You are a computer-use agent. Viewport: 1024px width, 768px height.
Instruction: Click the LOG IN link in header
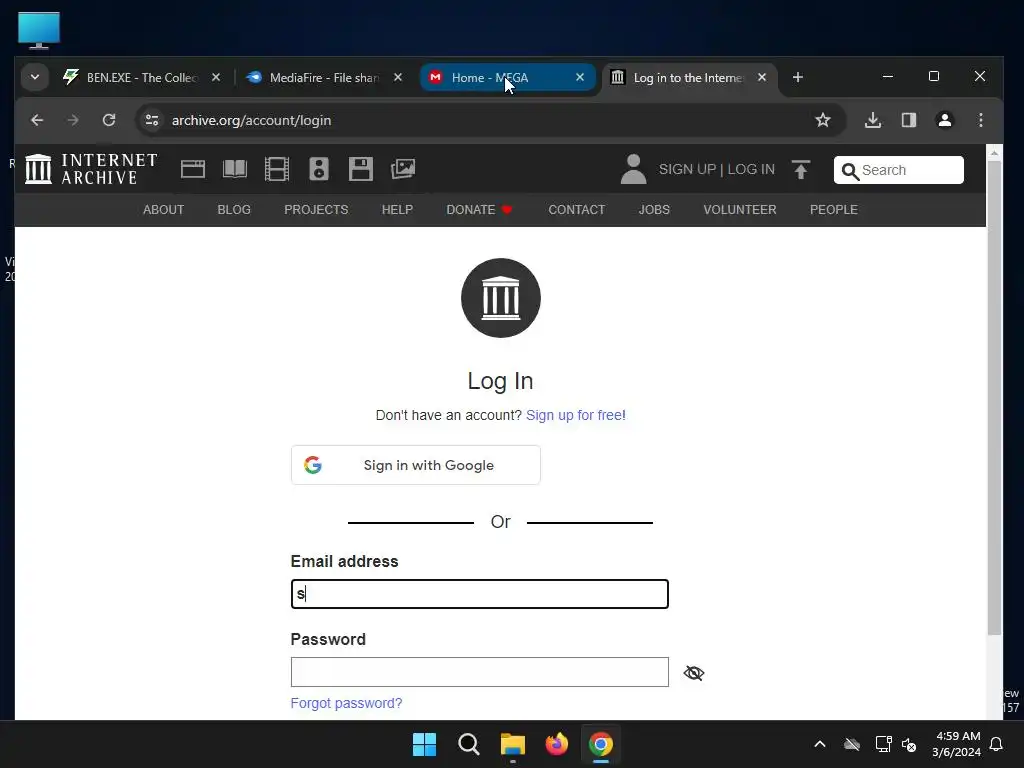click(751, 169)
